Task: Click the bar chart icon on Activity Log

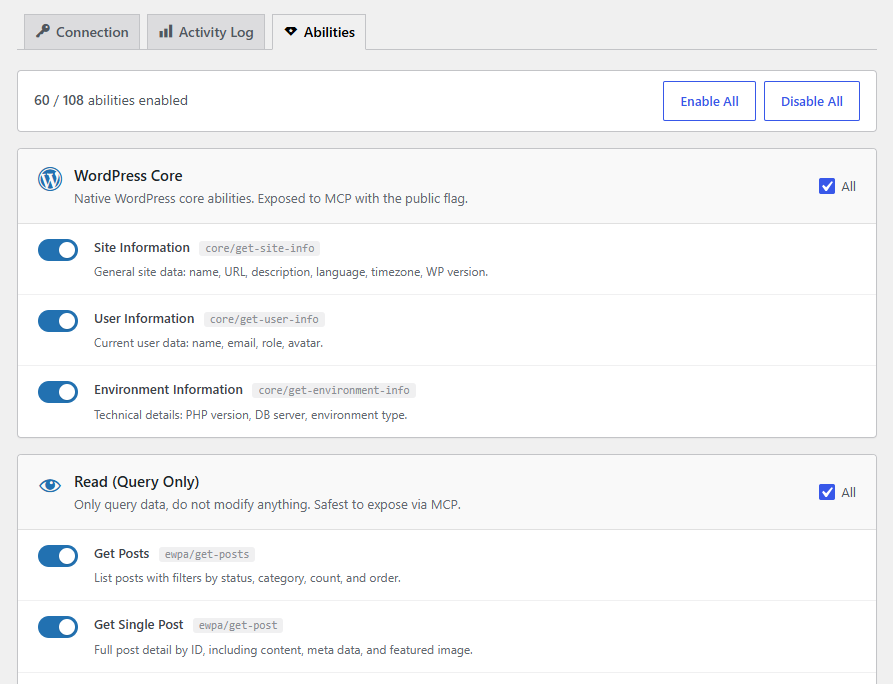Action: (x=166, y=31)
